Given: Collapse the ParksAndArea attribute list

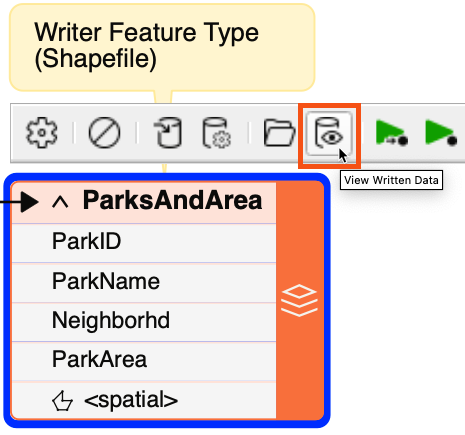Looking at the screenshot, I should click(60, 202).
